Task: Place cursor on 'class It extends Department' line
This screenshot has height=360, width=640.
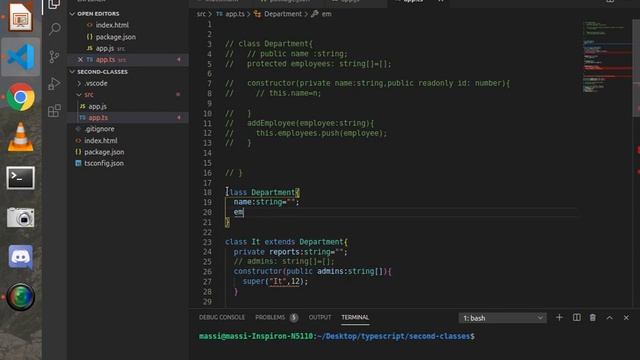Action: tap(286, 242)
